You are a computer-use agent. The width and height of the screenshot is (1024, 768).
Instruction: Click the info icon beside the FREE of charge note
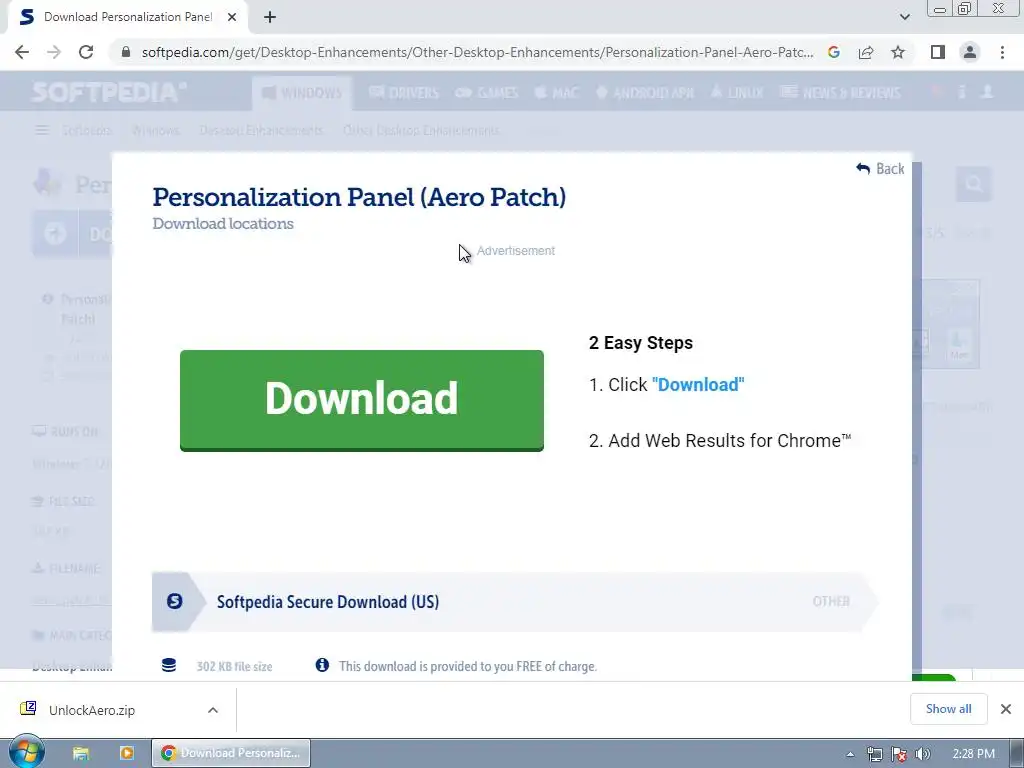pos(322,665)
